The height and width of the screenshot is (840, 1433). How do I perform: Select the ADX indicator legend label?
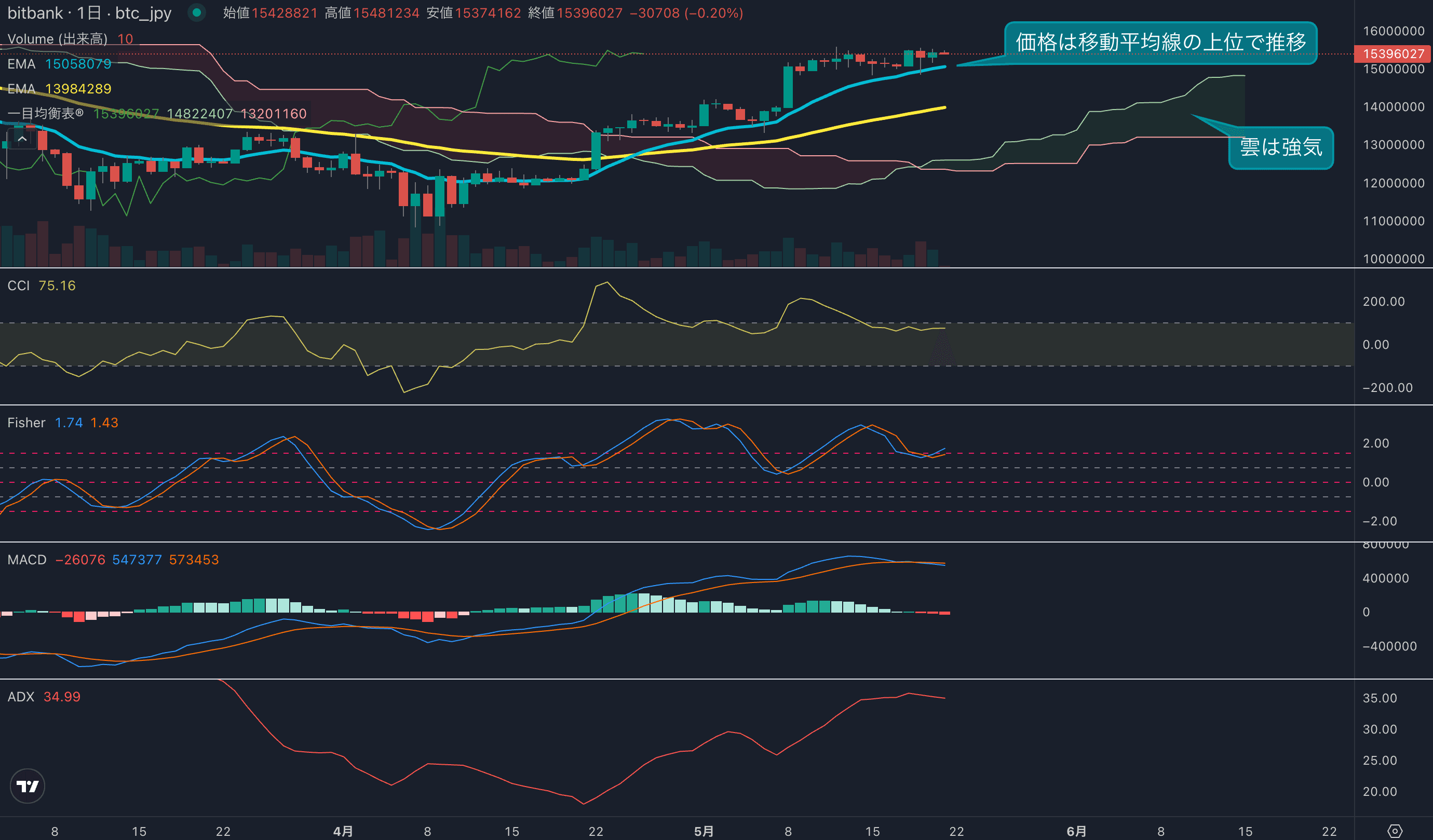click(x=20, y=697)
